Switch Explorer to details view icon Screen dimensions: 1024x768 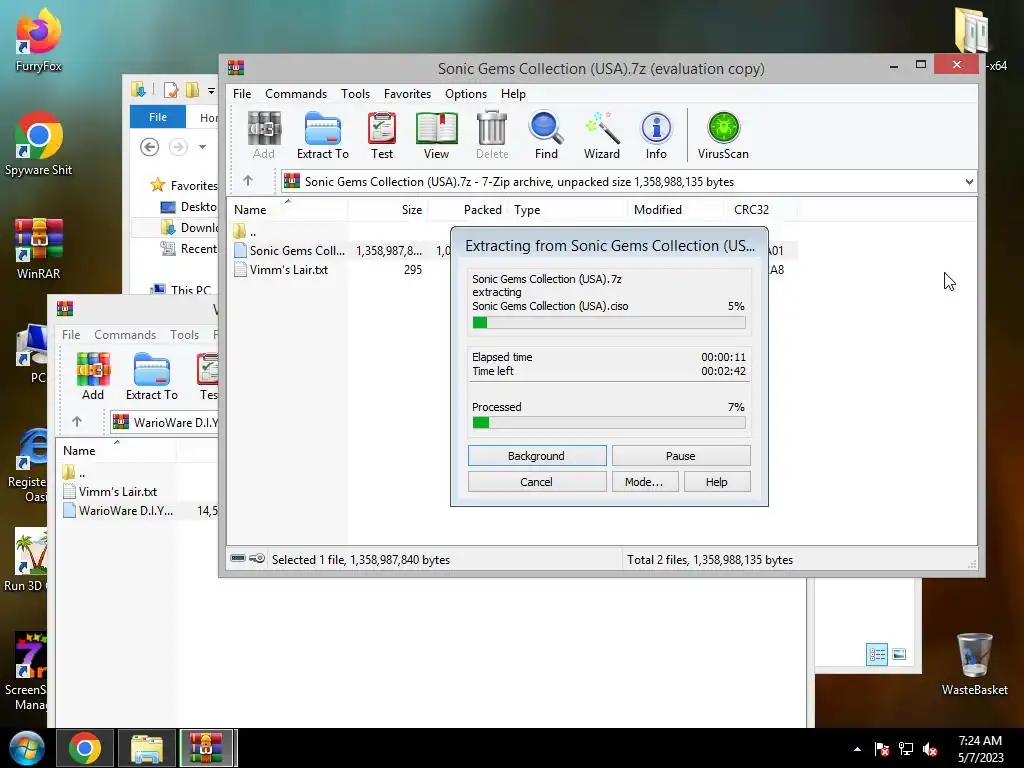(876, 654)
